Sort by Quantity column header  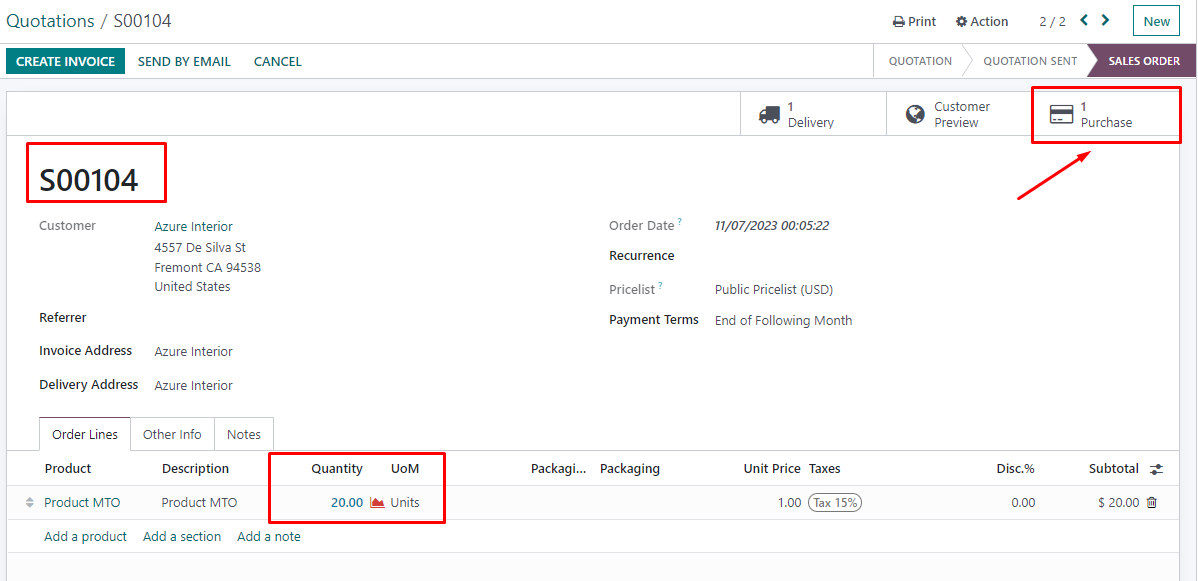click(x=337, y=469)
